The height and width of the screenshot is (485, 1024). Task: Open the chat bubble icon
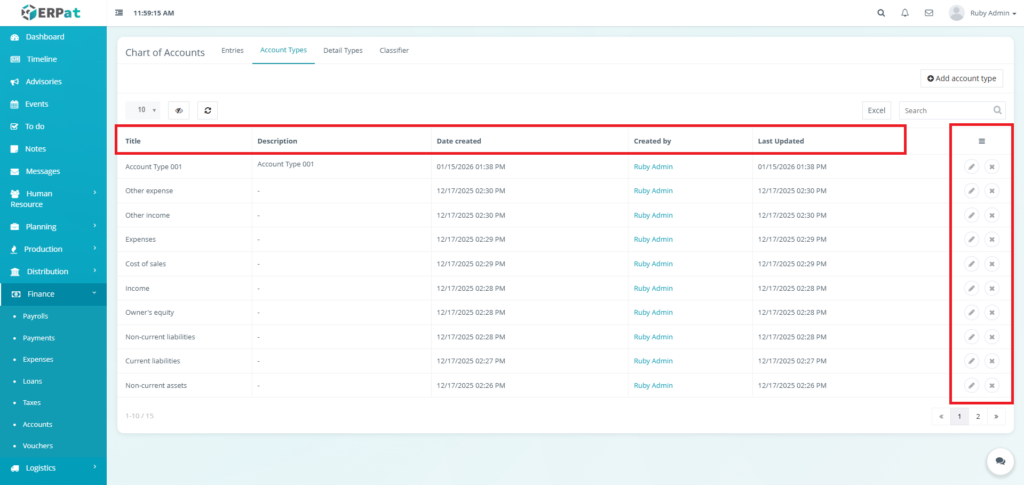[999, 461]
